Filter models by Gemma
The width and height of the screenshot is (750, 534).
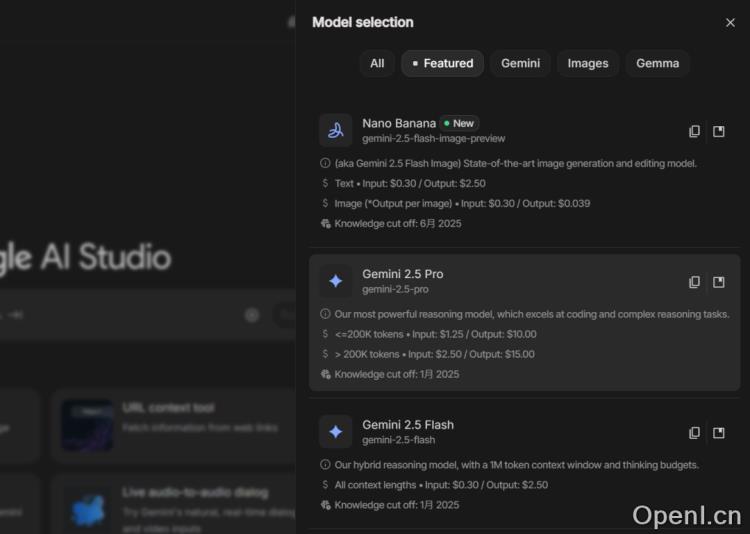[x=657, y=64]
